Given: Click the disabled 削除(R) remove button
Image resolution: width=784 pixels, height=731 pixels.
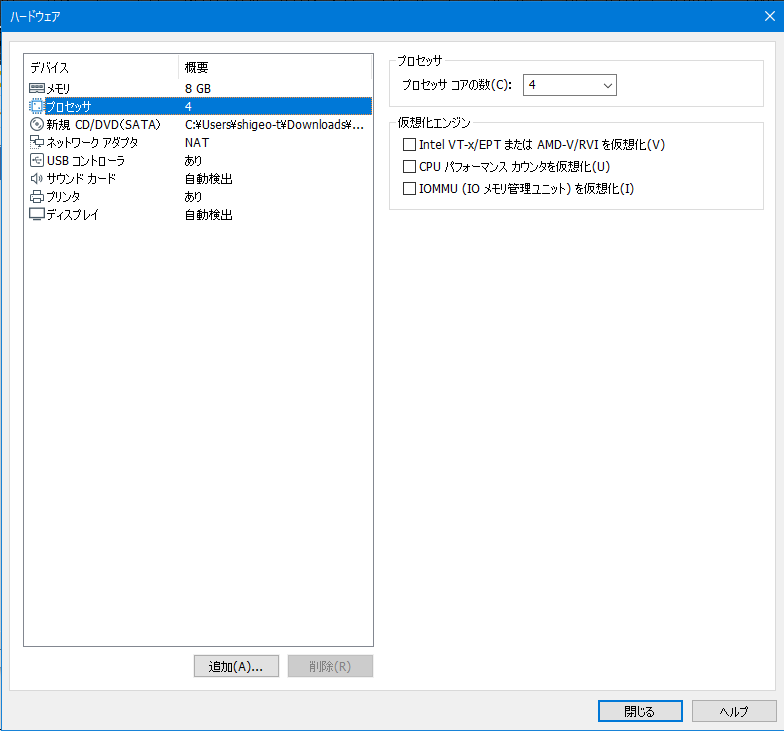Looking at the screenshot, I should tap(330, 666).
